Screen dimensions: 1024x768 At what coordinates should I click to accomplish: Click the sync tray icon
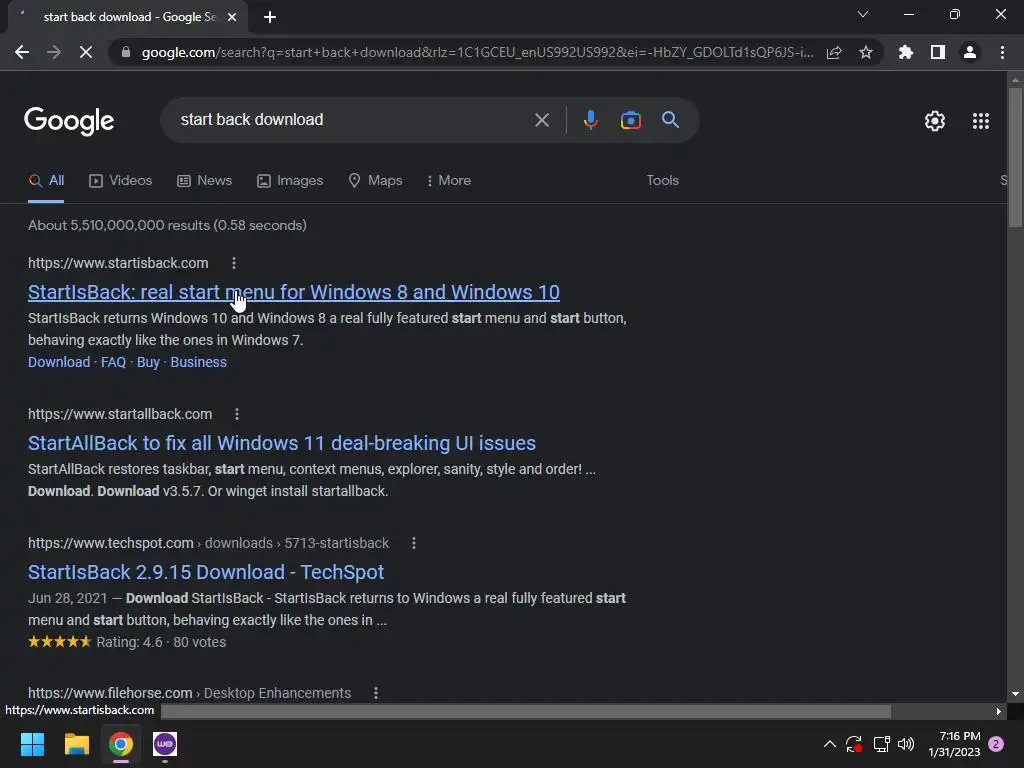854,744
